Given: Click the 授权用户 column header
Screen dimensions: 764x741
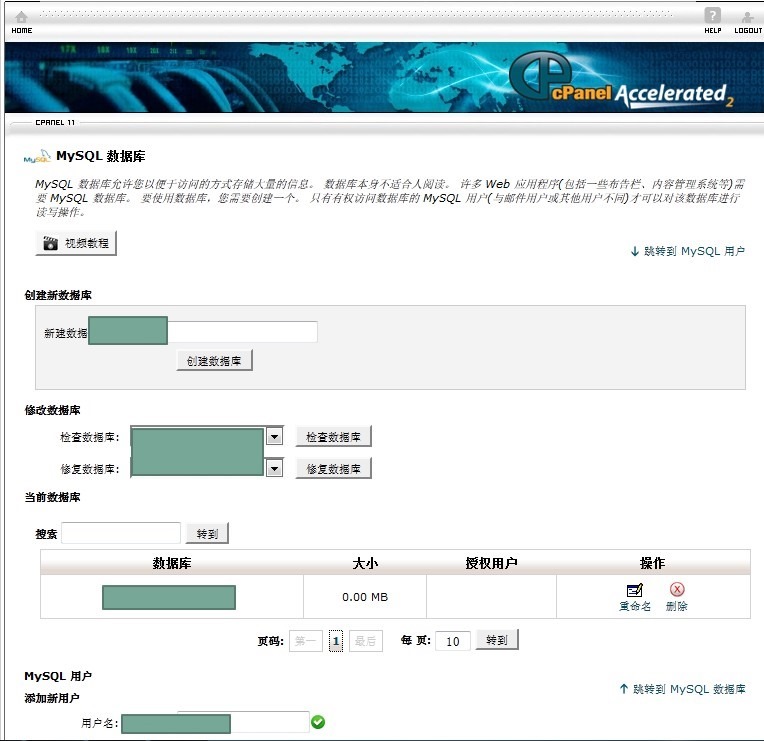Looking at the screenshot, I should (x=491, y=563).
